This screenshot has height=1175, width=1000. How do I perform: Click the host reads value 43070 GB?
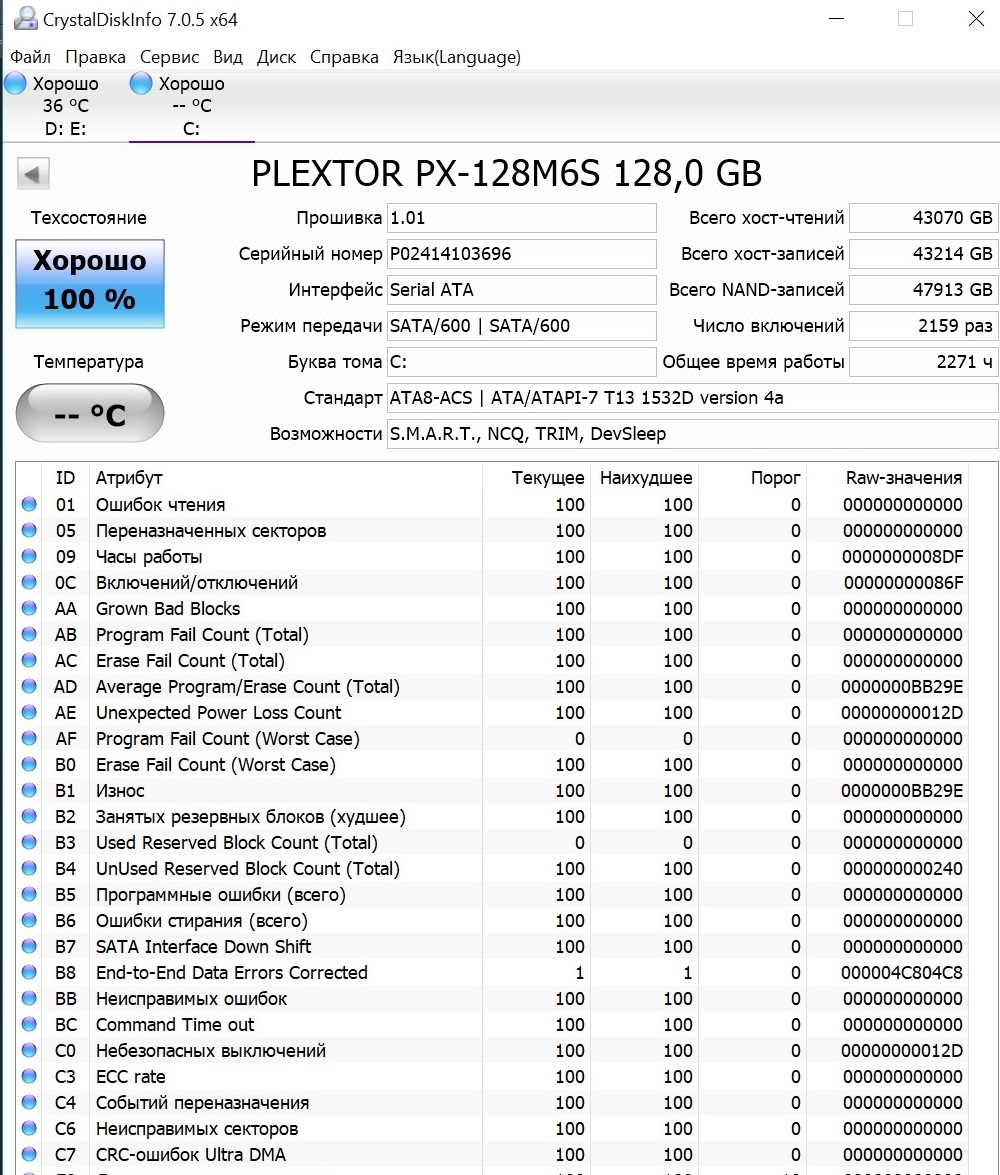pyautogui.click(x=924, y=218)
